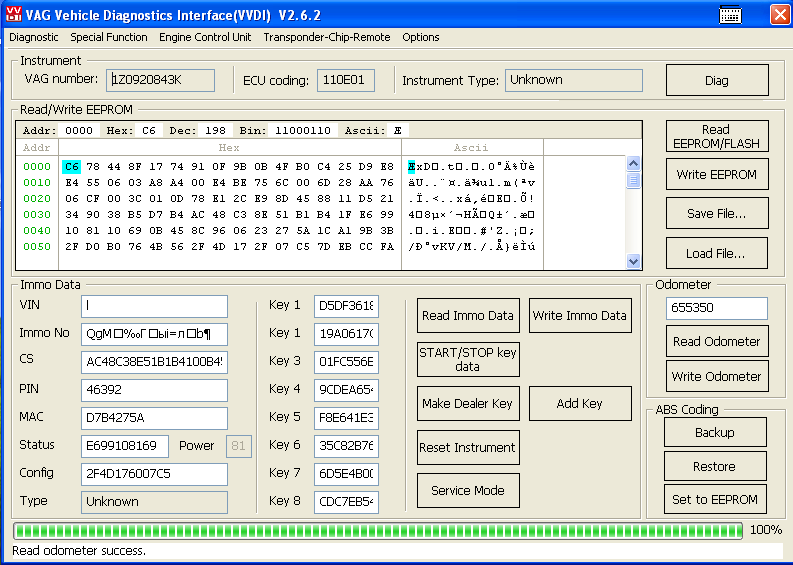Click the Write EEPROM button
This screenshot has height=565, width=793.
click(717, 175)
